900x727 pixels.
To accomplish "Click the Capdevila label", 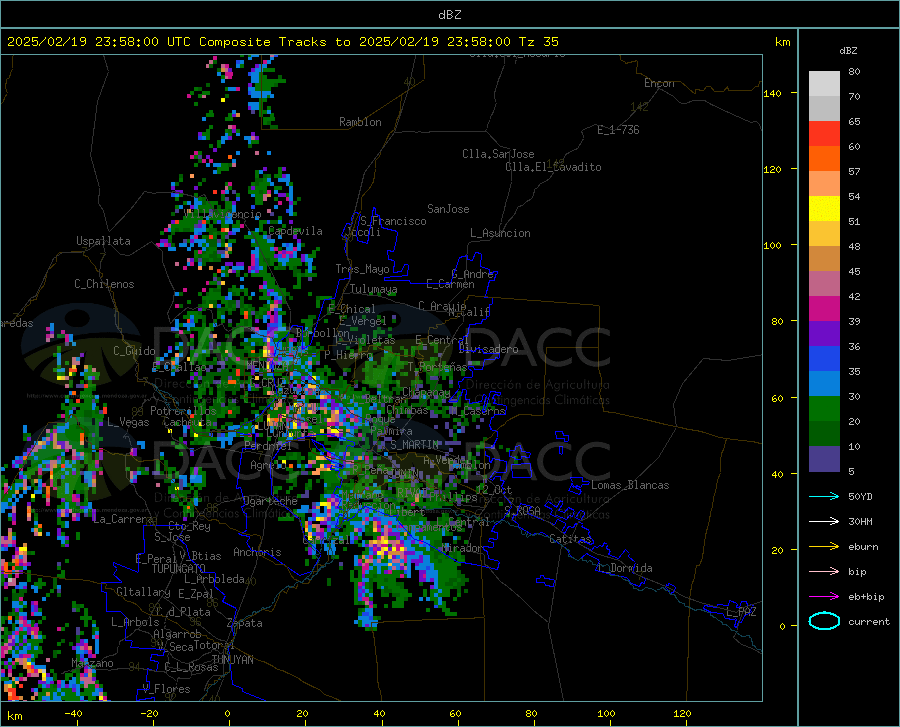I will coord(295,231).
